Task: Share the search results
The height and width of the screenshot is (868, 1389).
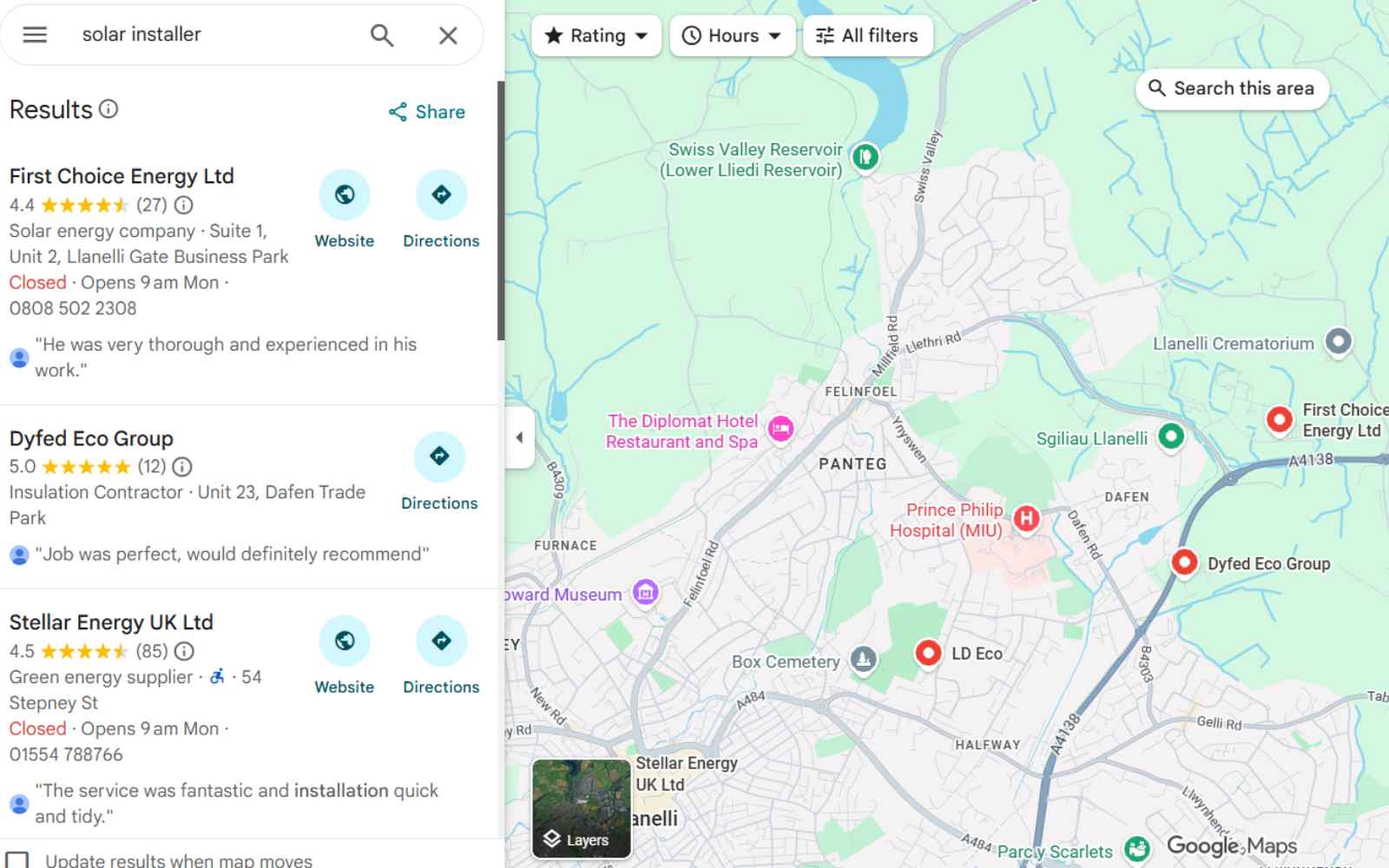Action: point(425,111)
